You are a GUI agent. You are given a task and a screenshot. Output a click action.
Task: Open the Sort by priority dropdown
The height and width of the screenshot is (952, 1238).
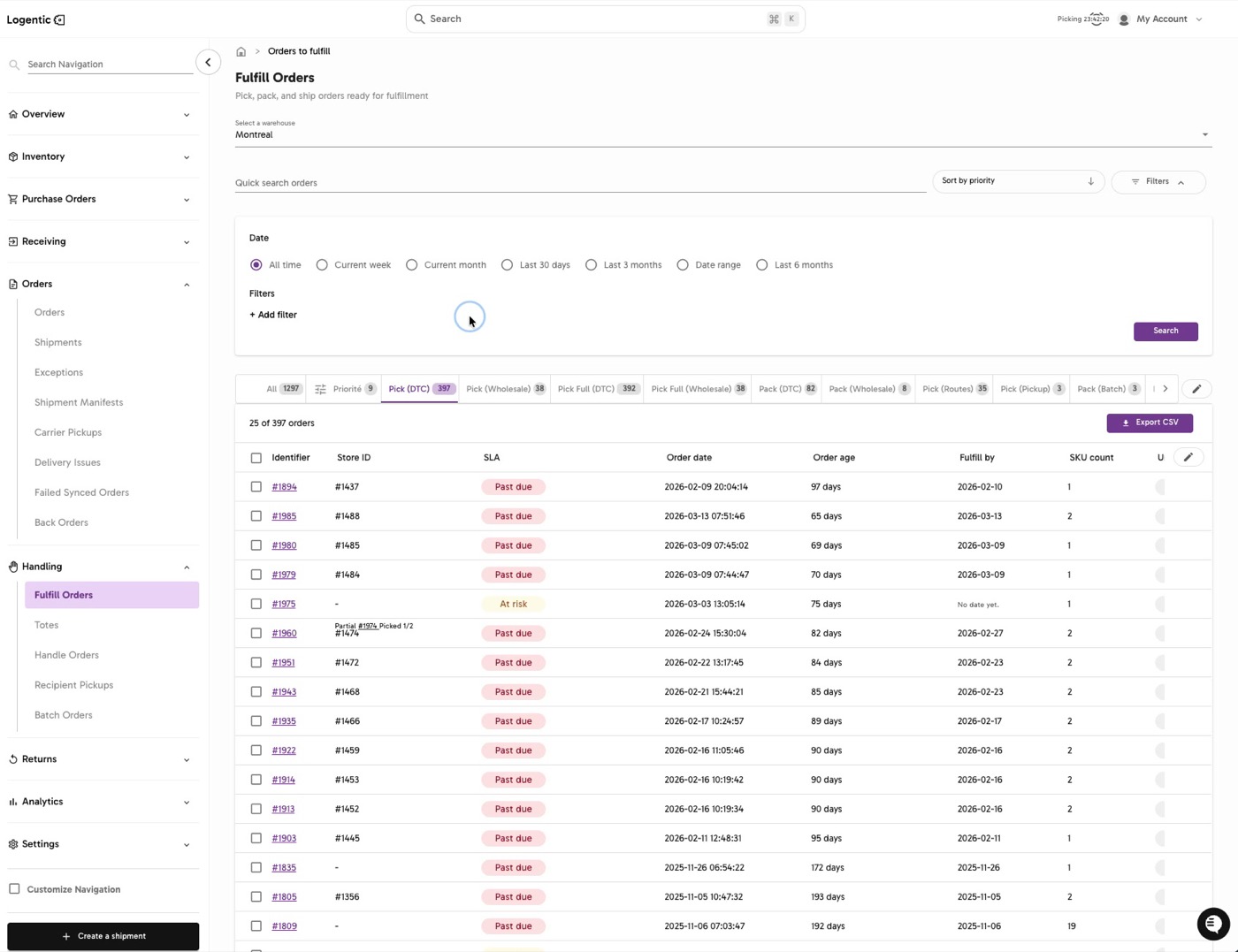[x=1018, y=181]
